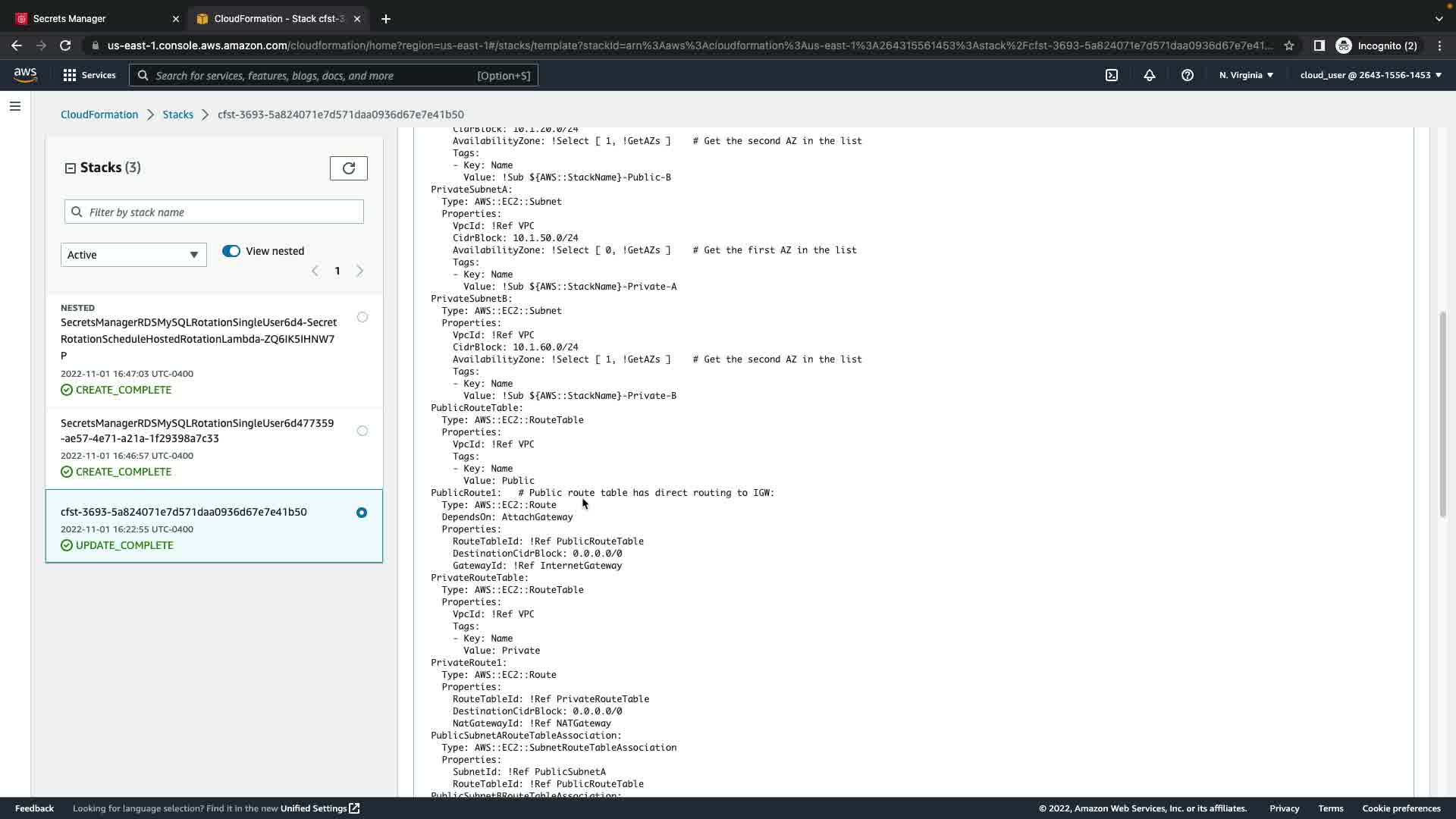Select the nested SecretRotationScheduleHostedRotationLambda stack radio
1456x819 pixels.
pos(362,317)
